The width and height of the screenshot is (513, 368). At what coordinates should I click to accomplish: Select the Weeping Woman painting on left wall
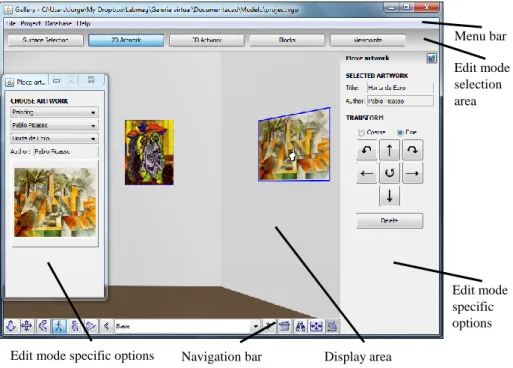[149, 152]
